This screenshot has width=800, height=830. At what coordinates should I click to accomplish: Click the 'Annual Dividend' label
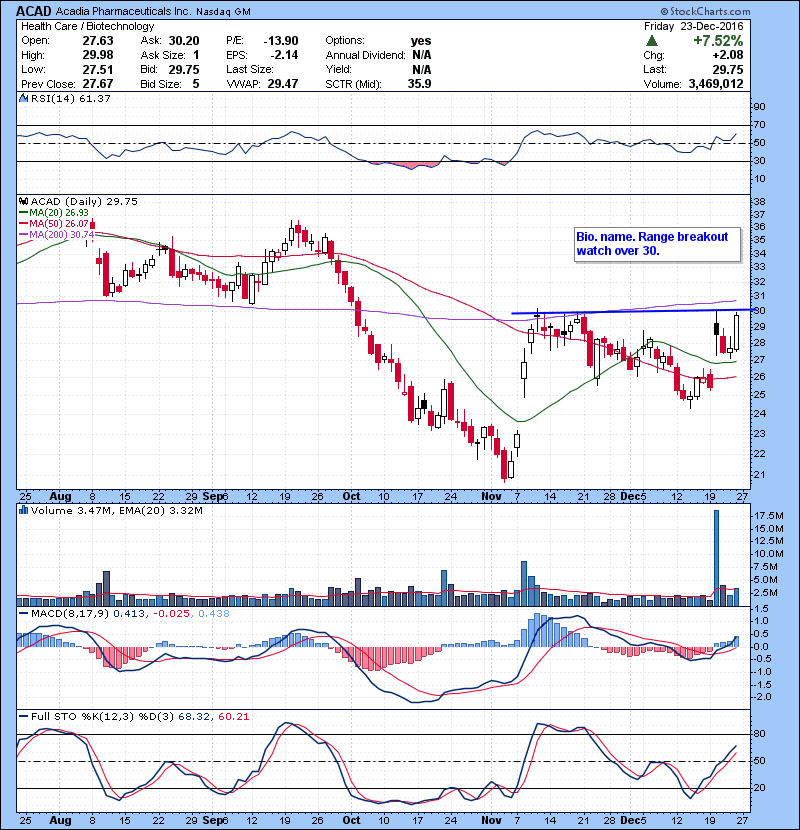[x=365, y=55]
